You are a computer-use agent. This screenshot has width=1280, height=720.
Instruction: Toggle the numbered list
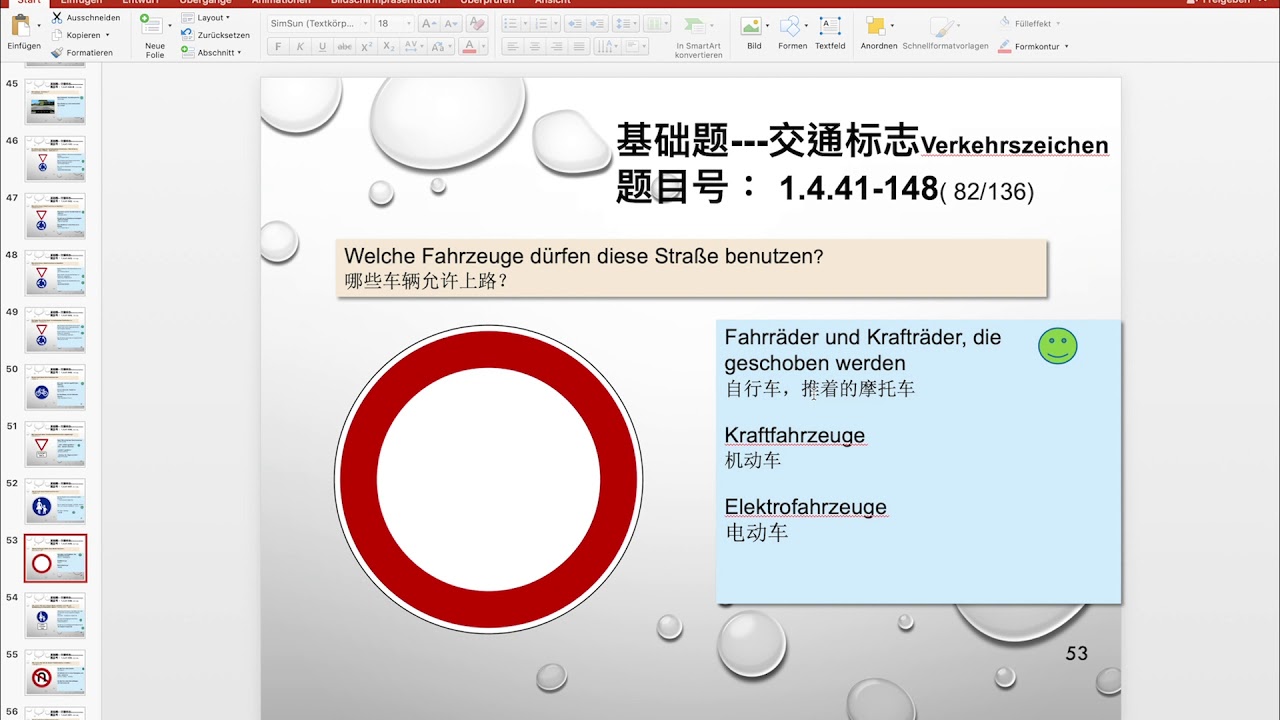[540, 23]
